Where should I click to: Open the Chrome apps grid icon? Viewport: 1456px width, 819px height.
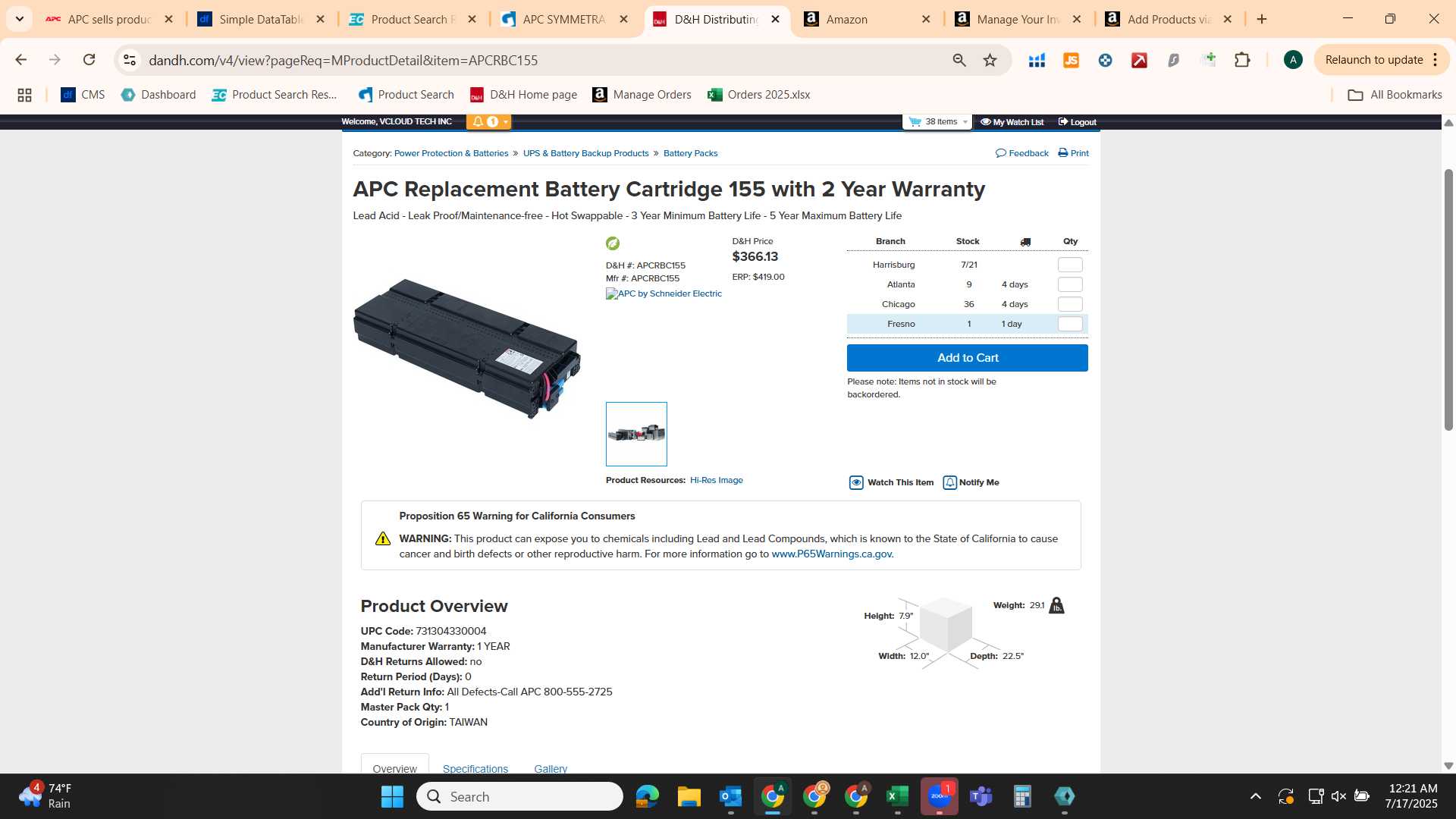24,95
